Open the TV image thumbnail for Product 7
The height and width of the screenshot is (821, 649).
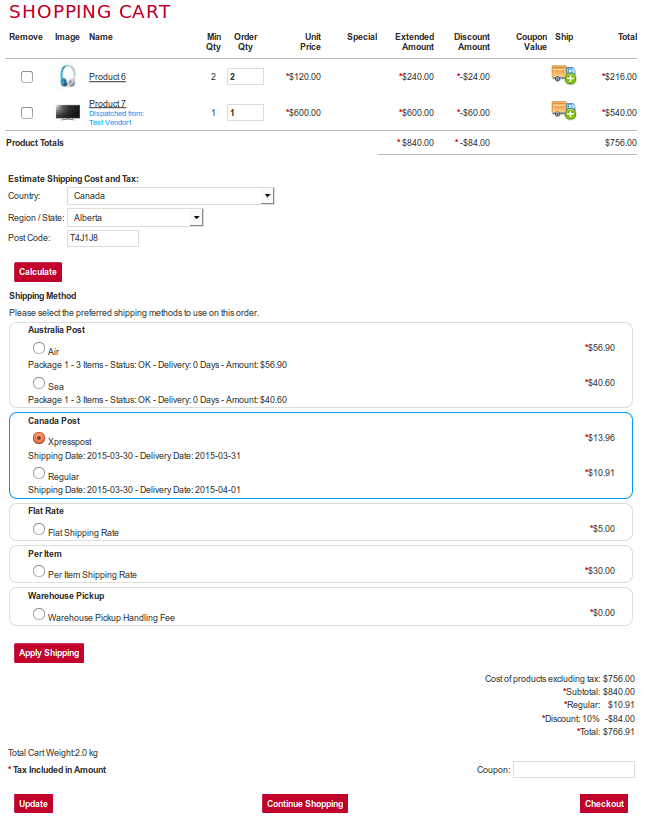[x=65, y=110]
